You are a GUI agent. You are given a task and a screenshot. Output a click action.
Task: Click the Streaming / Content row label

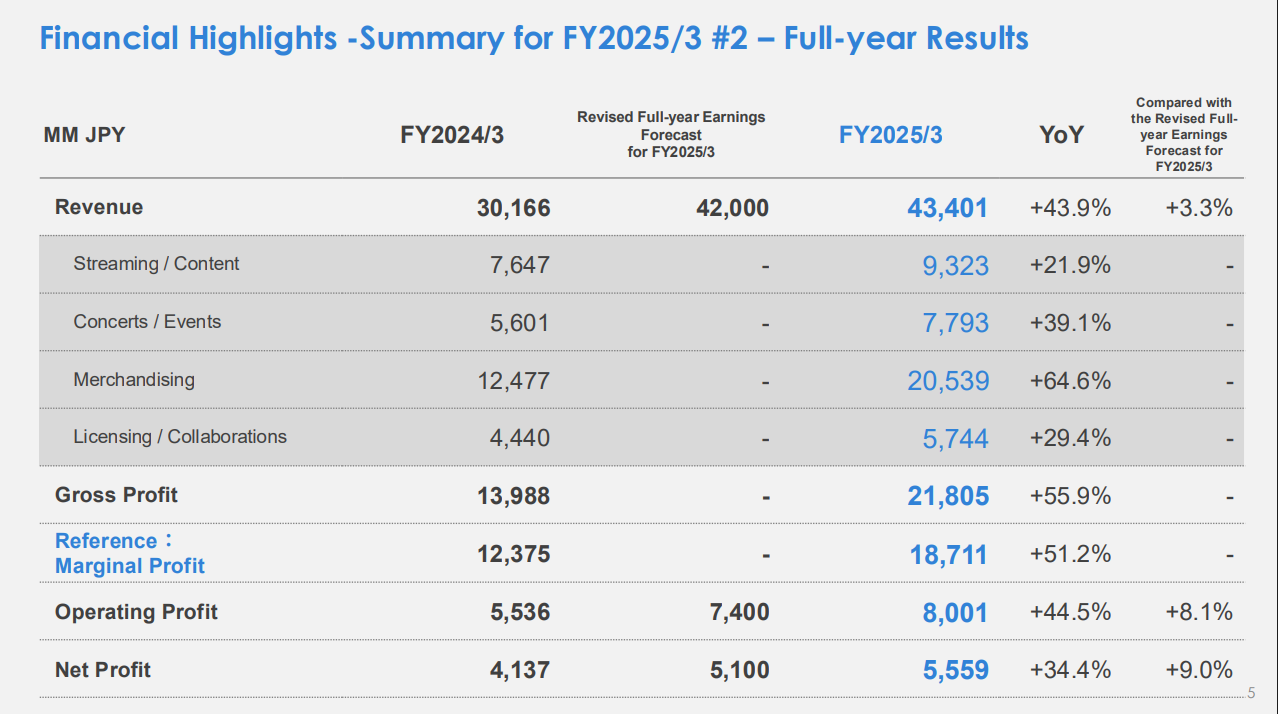[156, 264]
